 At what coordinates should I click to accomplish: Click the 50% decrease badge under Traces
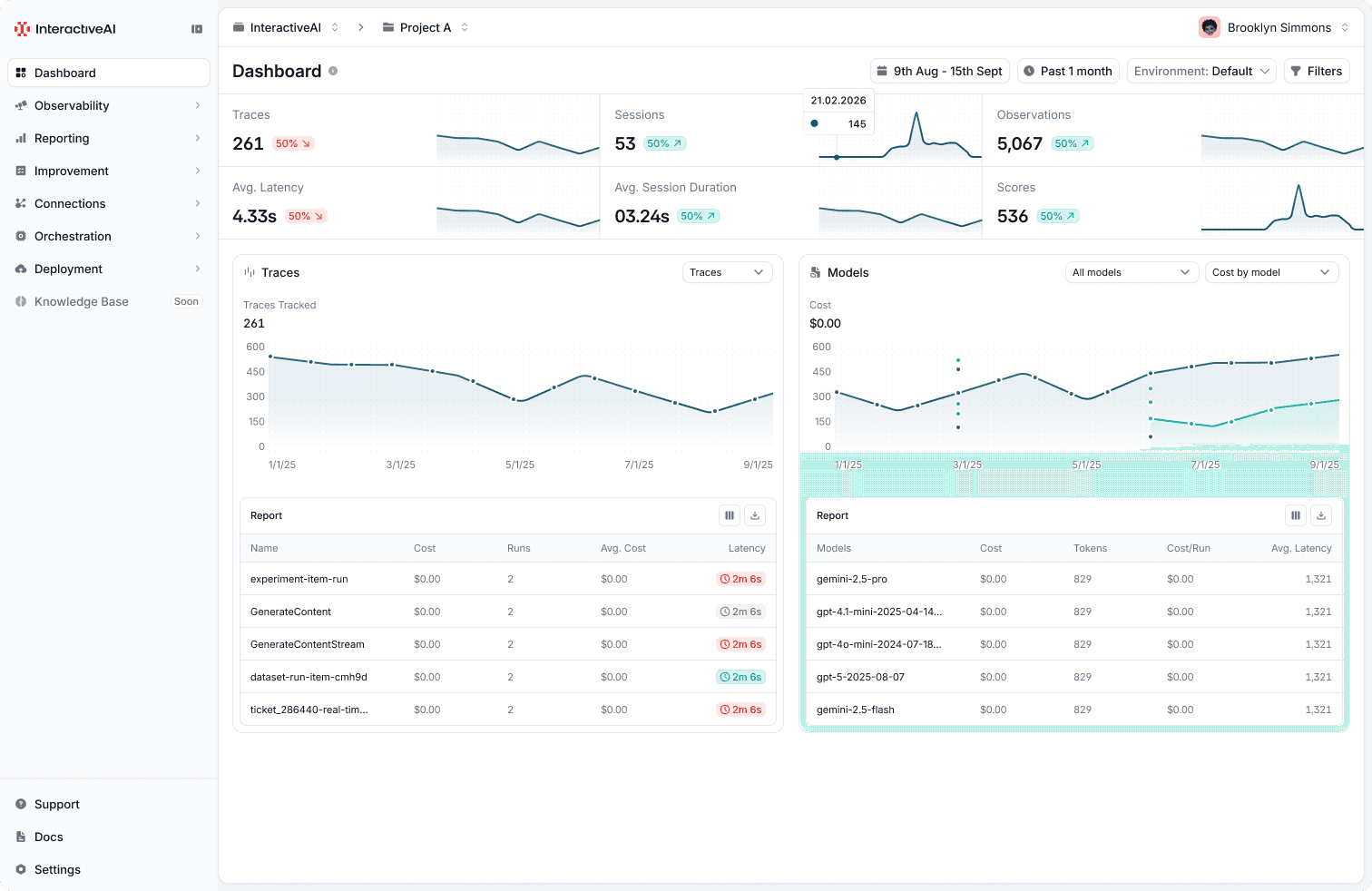pos(292,143)
